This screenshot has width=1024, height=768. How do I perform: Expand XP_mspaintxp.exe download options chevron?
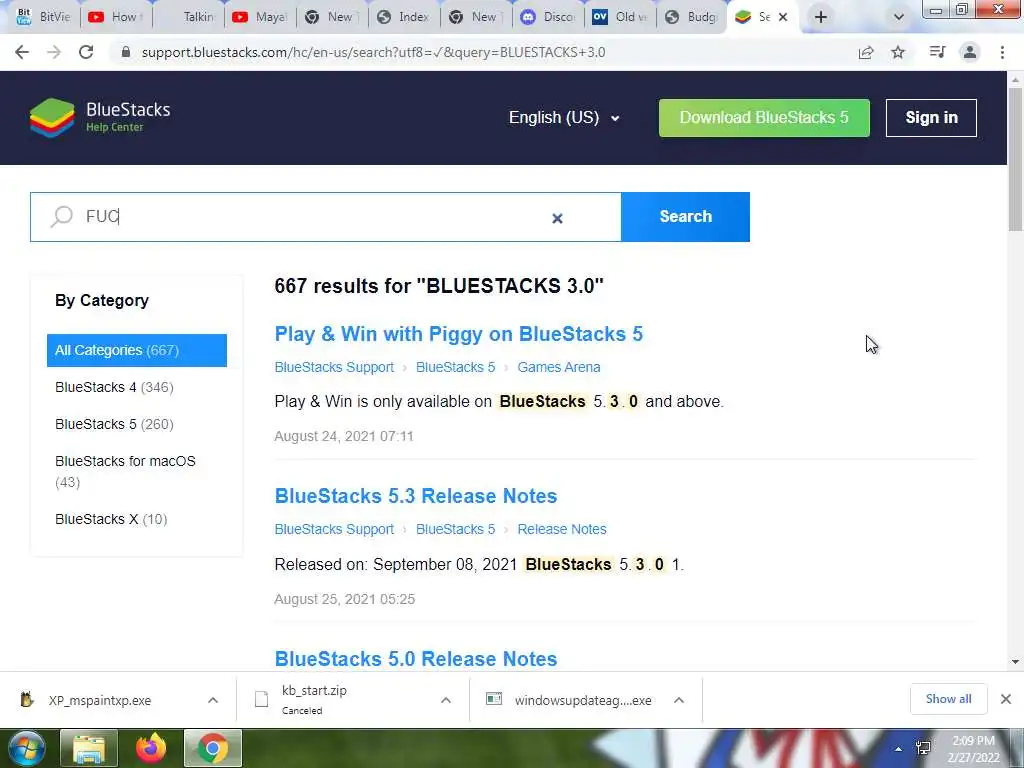click(213, 700)
